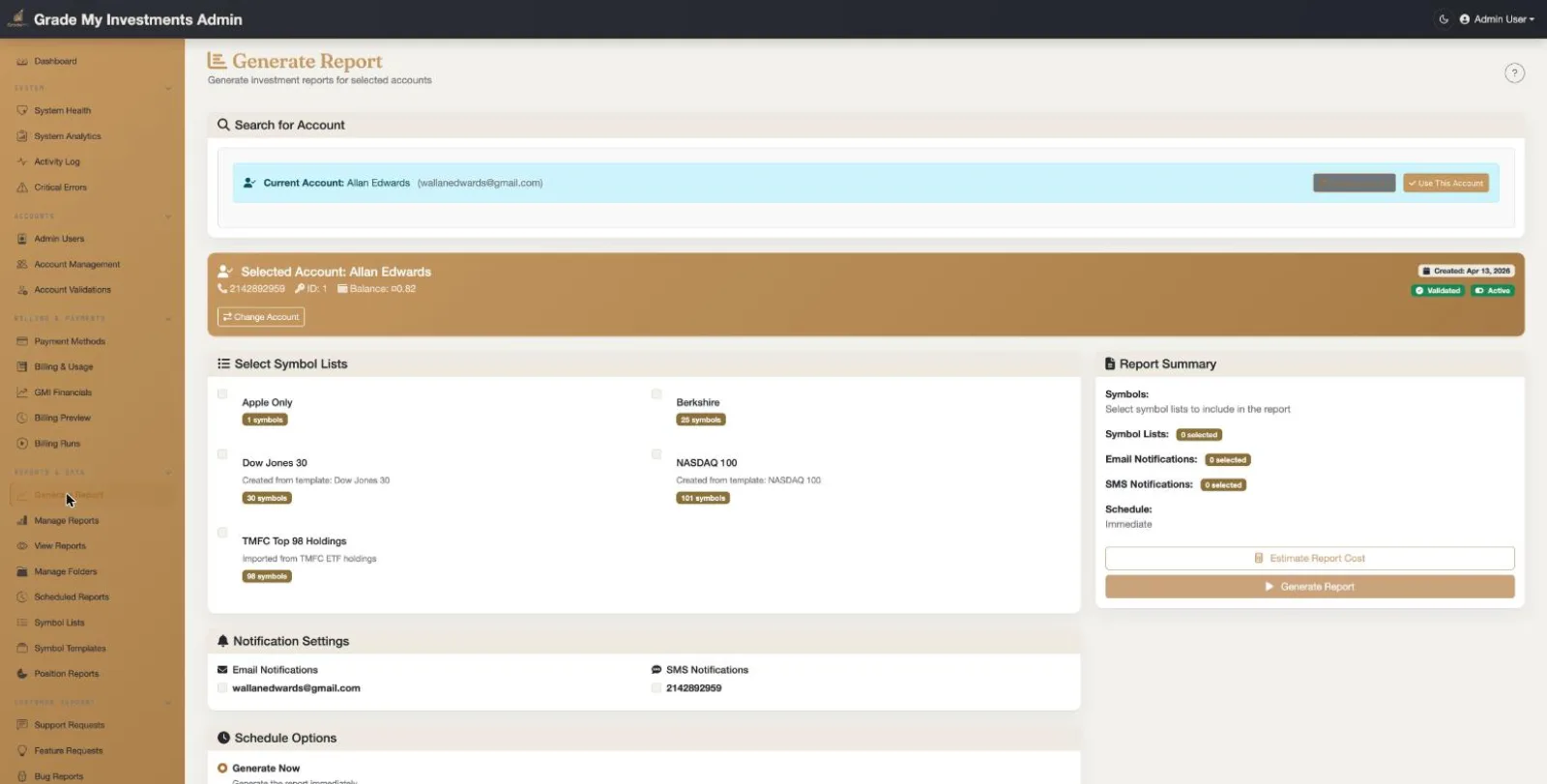Click the View Reports eye icon
The height and width of the screenshot is (784, 1547).
(x=22, y=546)
